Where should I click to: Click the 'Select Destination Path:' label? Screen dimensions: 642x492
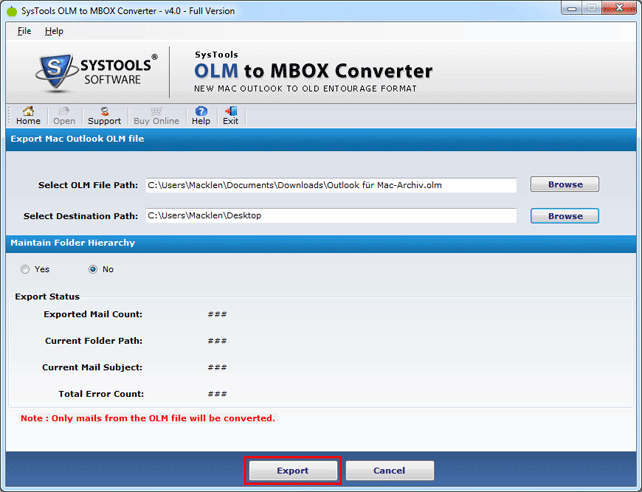click(x=81, y=216)
